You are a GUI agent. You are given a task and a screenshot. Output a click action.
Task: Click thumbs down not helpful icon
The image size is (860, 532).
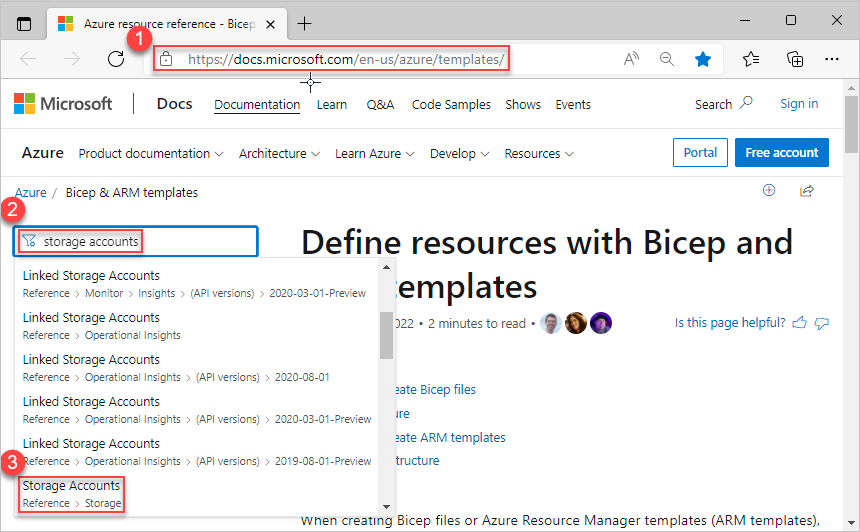tap(821, 323)
